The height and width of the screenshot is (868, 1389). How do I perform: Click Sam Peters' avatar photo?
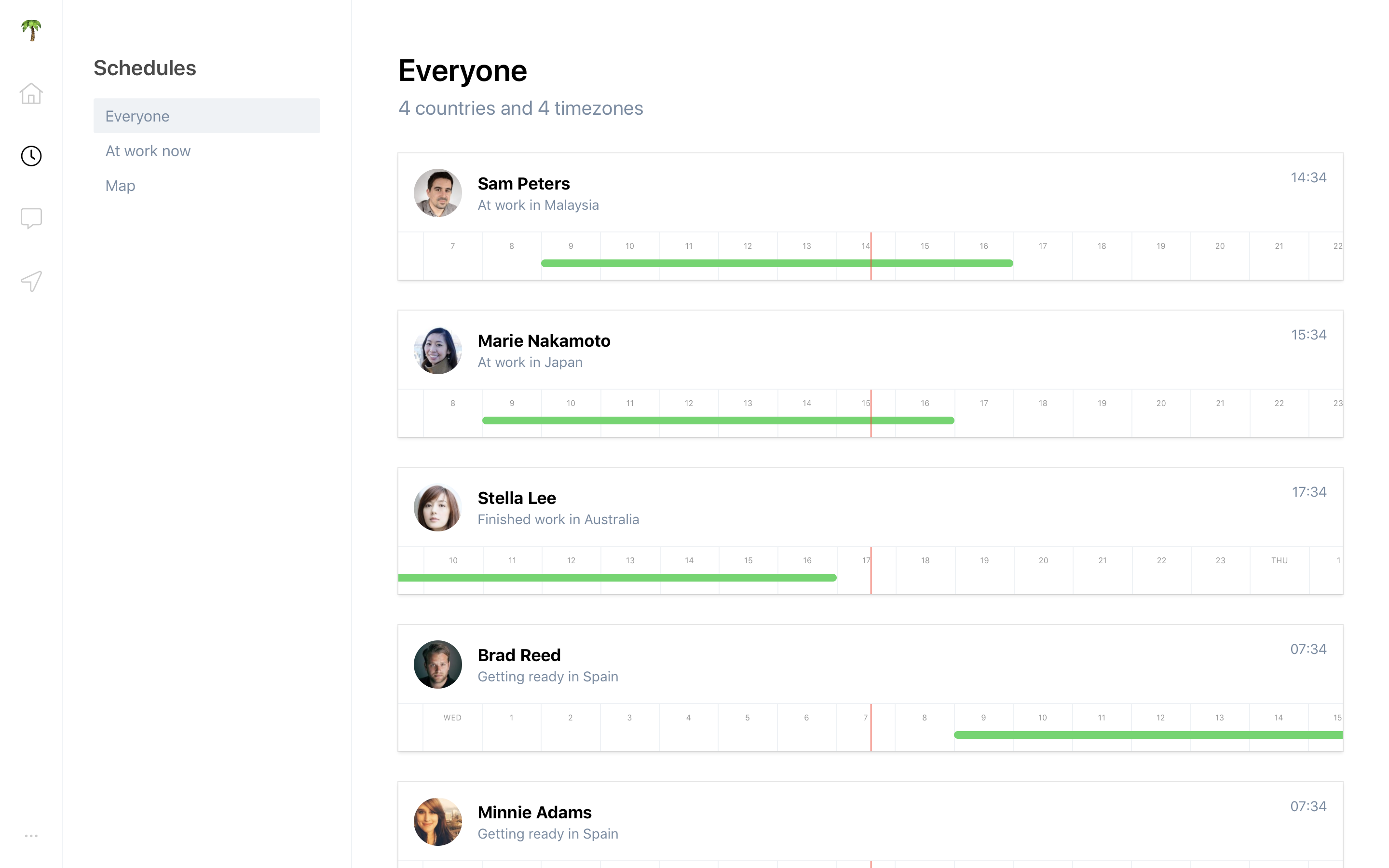point(437,193)
